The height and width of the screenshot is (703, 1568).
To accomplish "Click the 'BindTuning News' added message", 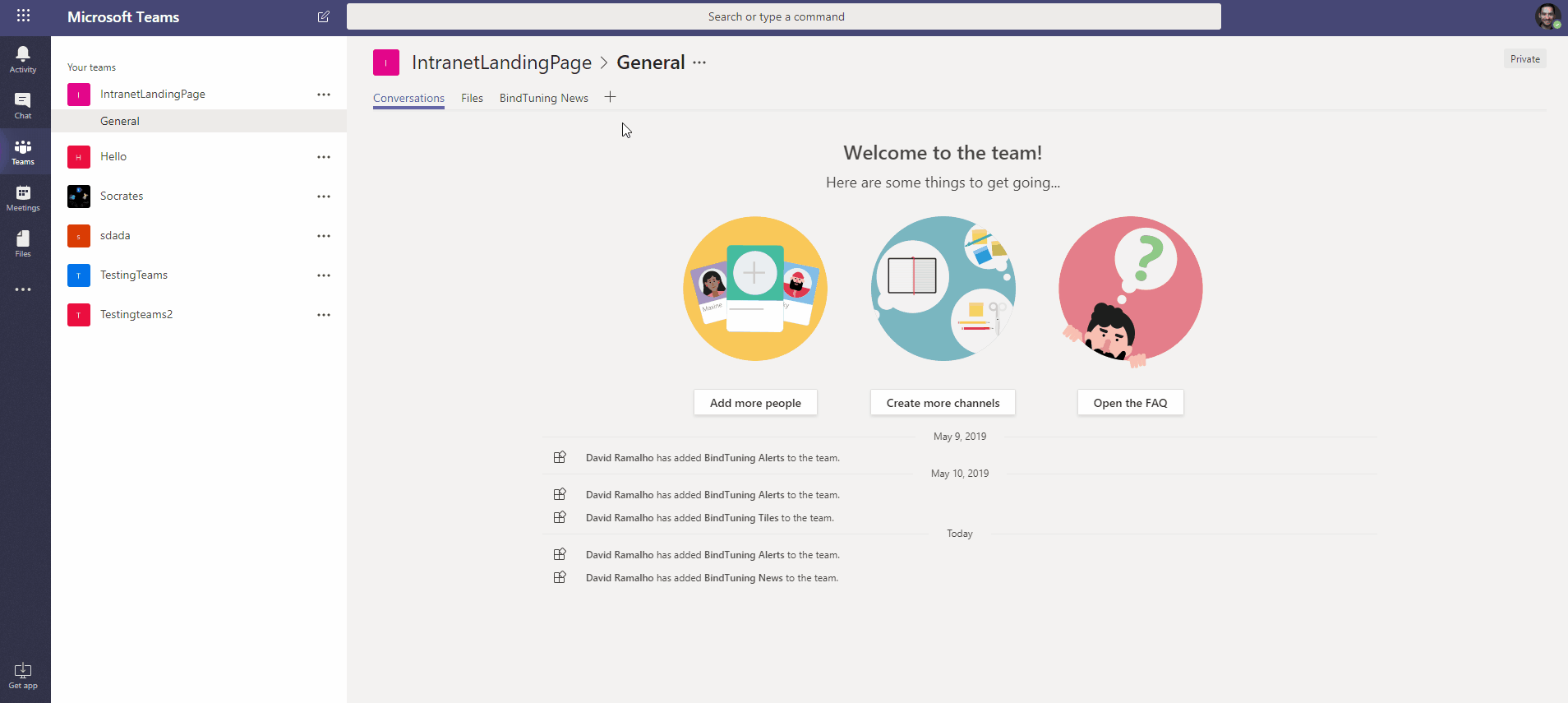I will tap(712, 578).
